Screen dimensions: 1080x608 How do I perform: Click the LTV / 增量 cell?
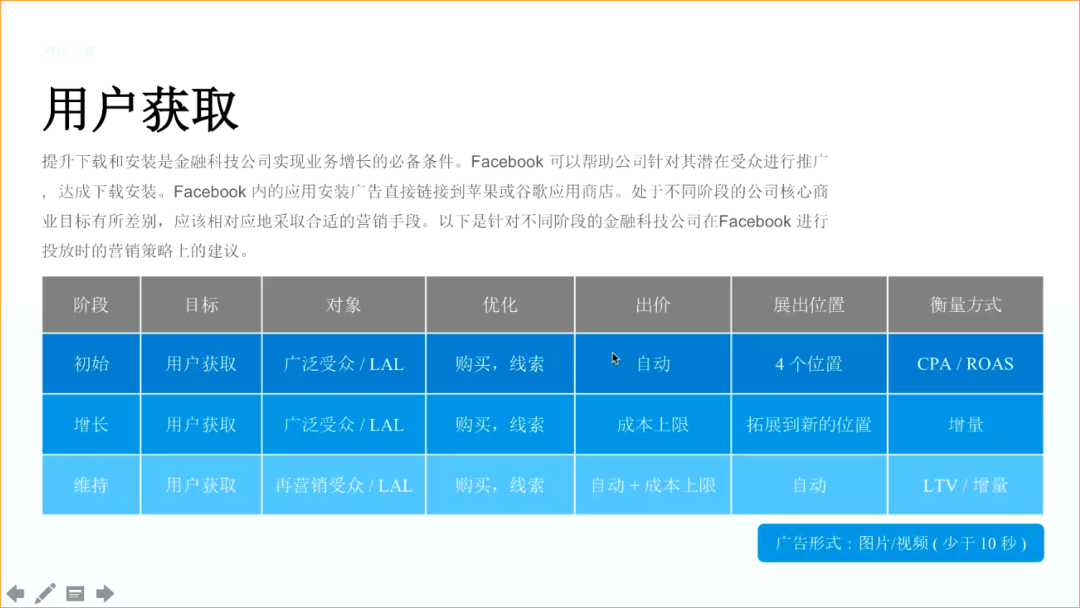tap(964, 484)
